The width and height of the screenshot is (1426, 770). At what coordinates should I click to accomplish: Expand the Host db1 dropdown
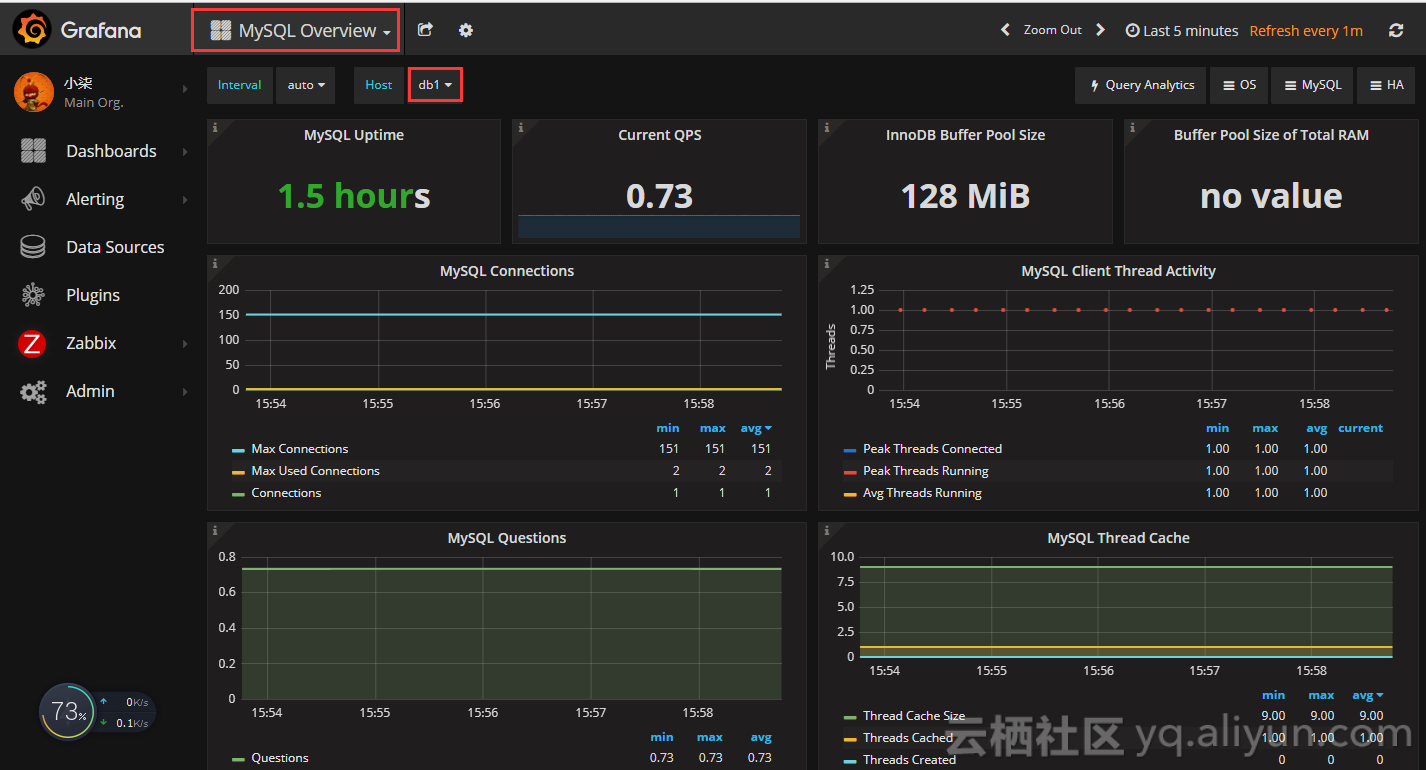435,85
